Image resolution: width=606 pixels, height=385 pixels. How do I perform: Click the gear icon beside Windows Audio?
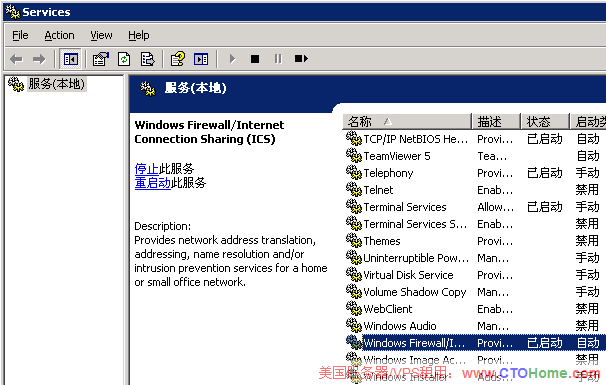[x=354, y=325]
